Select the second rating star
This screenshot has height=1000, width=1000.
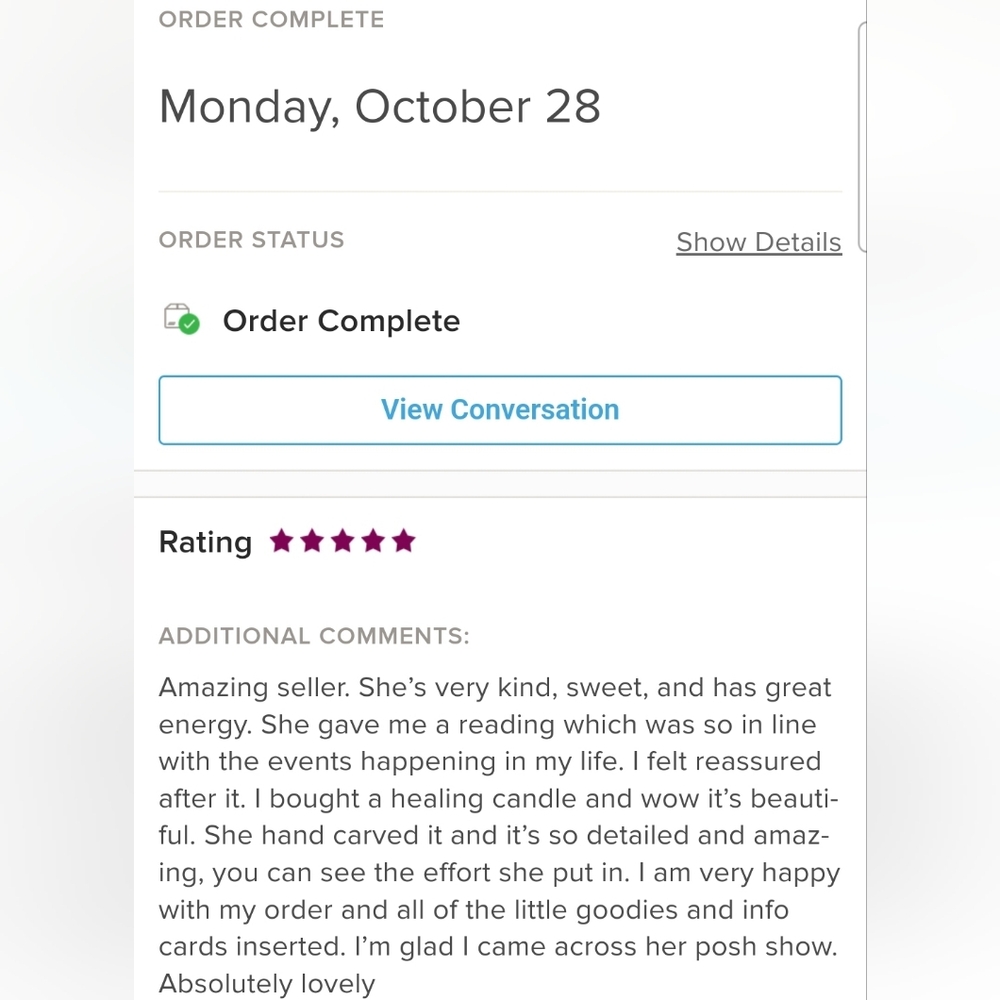(x=312, y=542)
